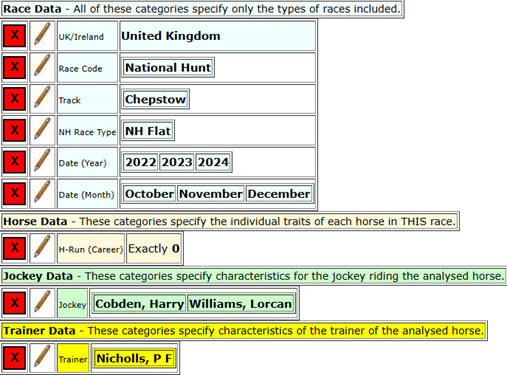Remove the UK/Ireland filter with red X
Viewport: 507px width, 375px height.
pyautogui.click(x=14, y=36)
